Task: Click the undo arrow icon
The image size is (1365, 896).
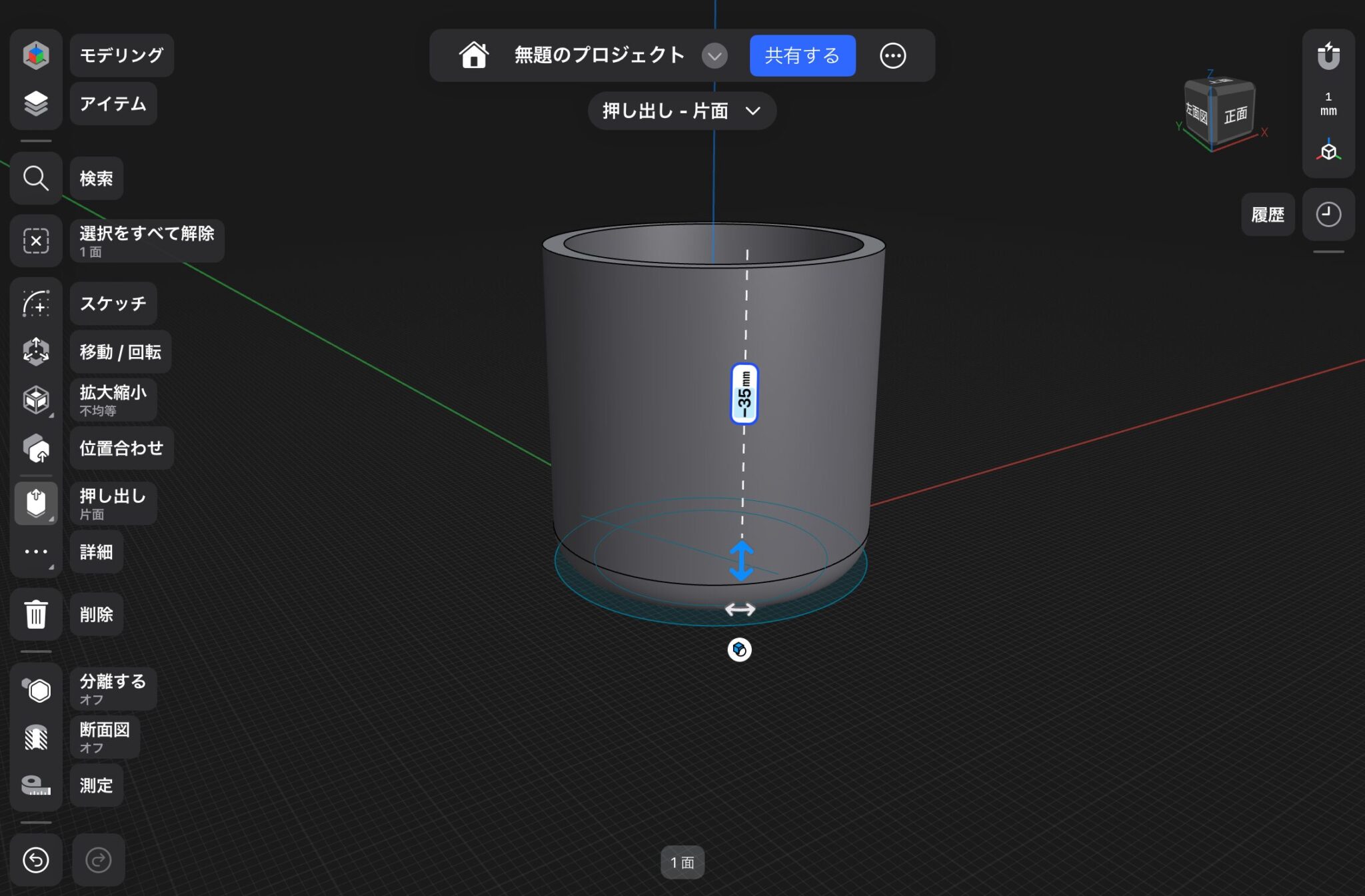Action: click(x=36, y=859)
